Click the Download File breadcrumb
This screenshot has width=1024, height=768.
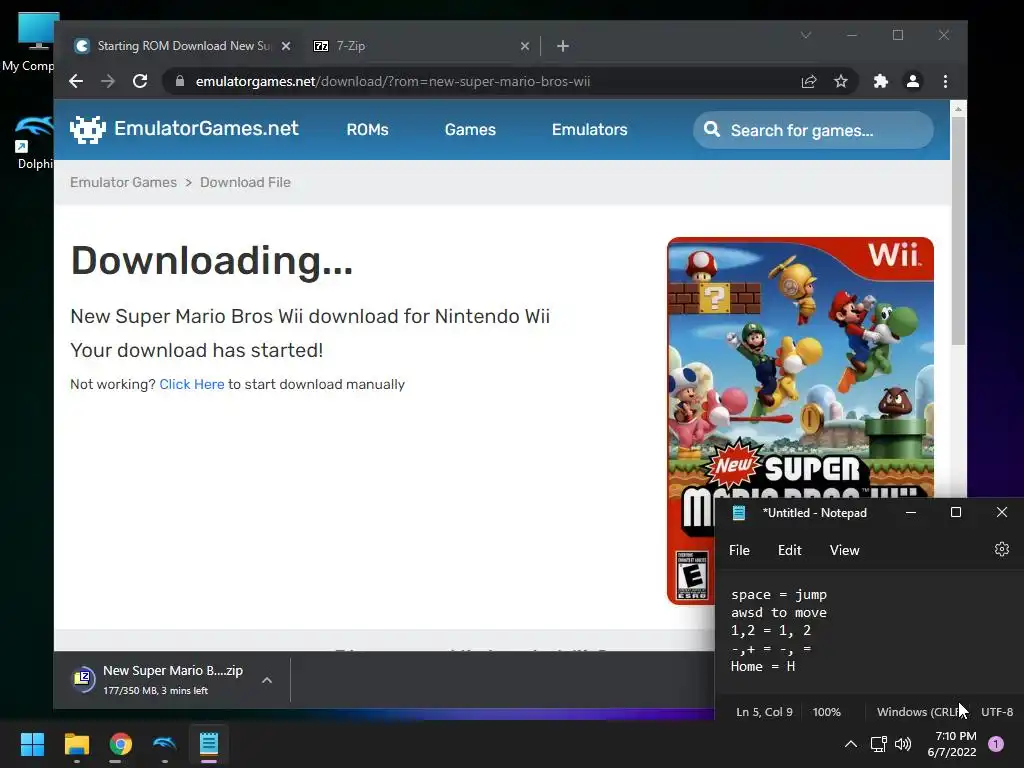[245, 182]
